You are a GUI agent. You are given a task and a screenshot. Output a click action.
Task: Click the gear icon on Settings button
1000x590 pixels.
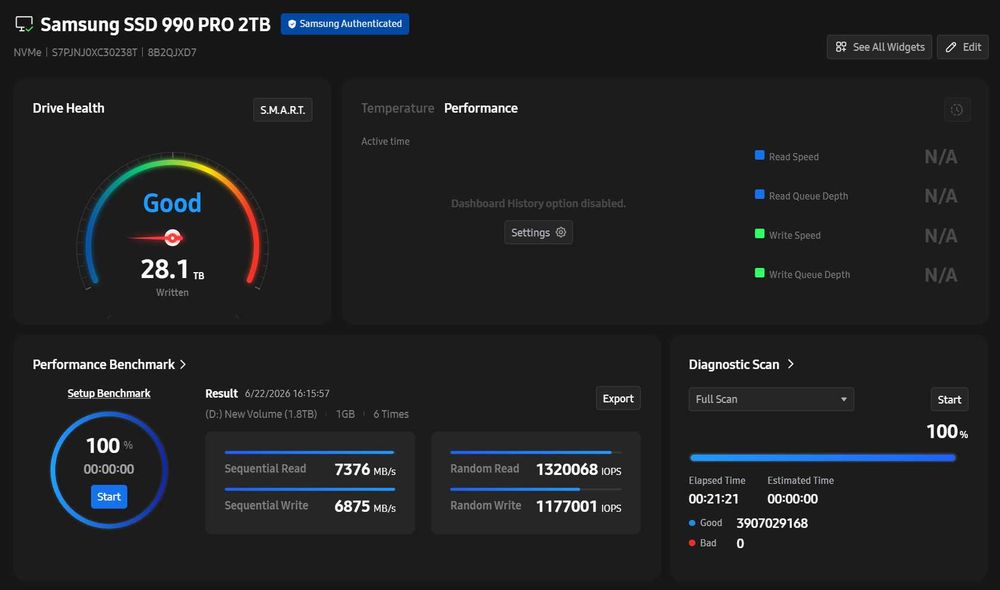click(561, 232)
